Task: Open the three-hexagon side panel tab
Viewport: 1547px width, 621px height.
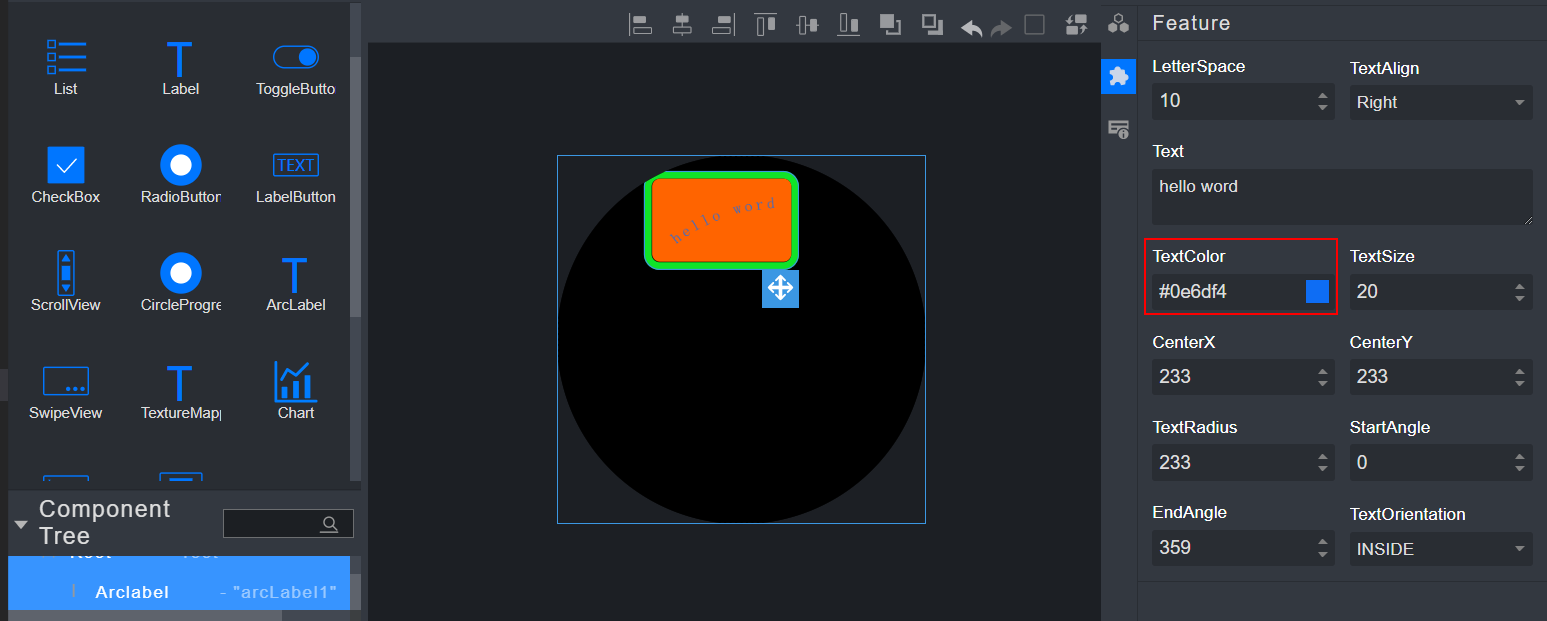Action: tap(1119, 24)
